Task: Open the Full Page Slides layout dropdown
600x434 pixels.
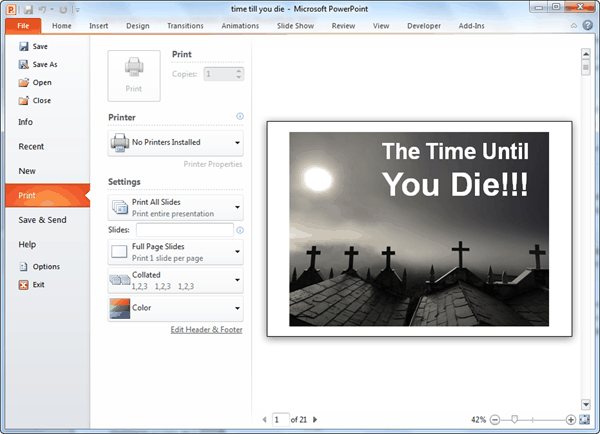Action: pyautogui.click(x=176, y=252)
